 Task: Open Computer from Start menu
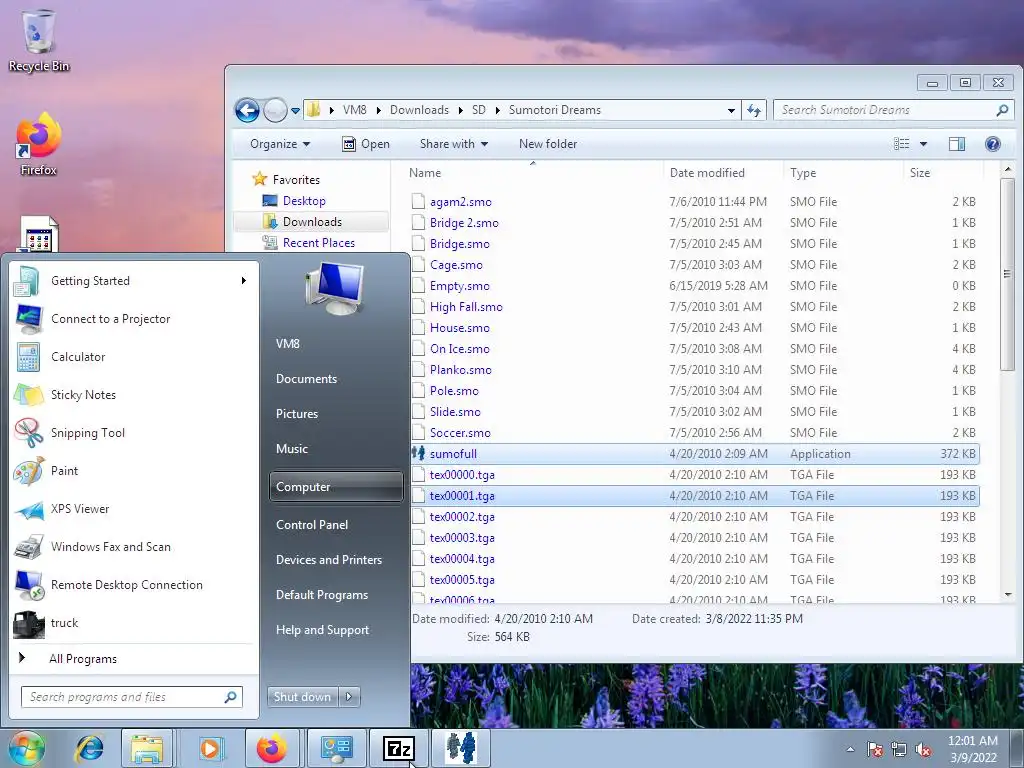tap(336, 487)
